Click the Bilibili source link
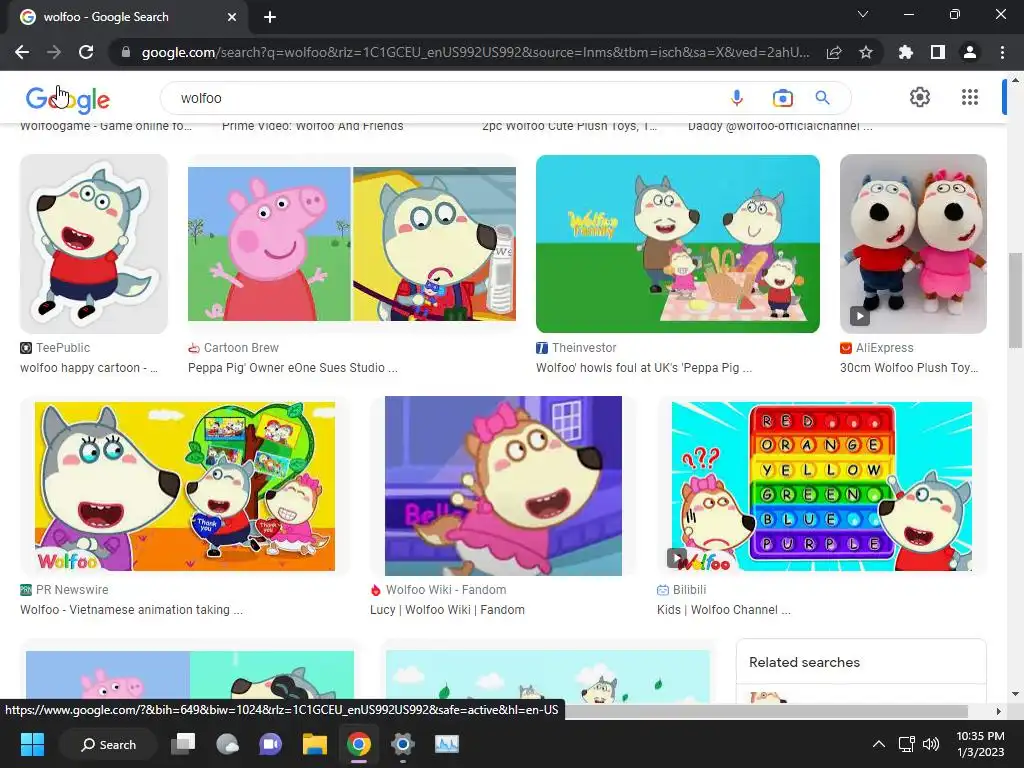Screen dimensions: 1024x768 click(682, 590)
